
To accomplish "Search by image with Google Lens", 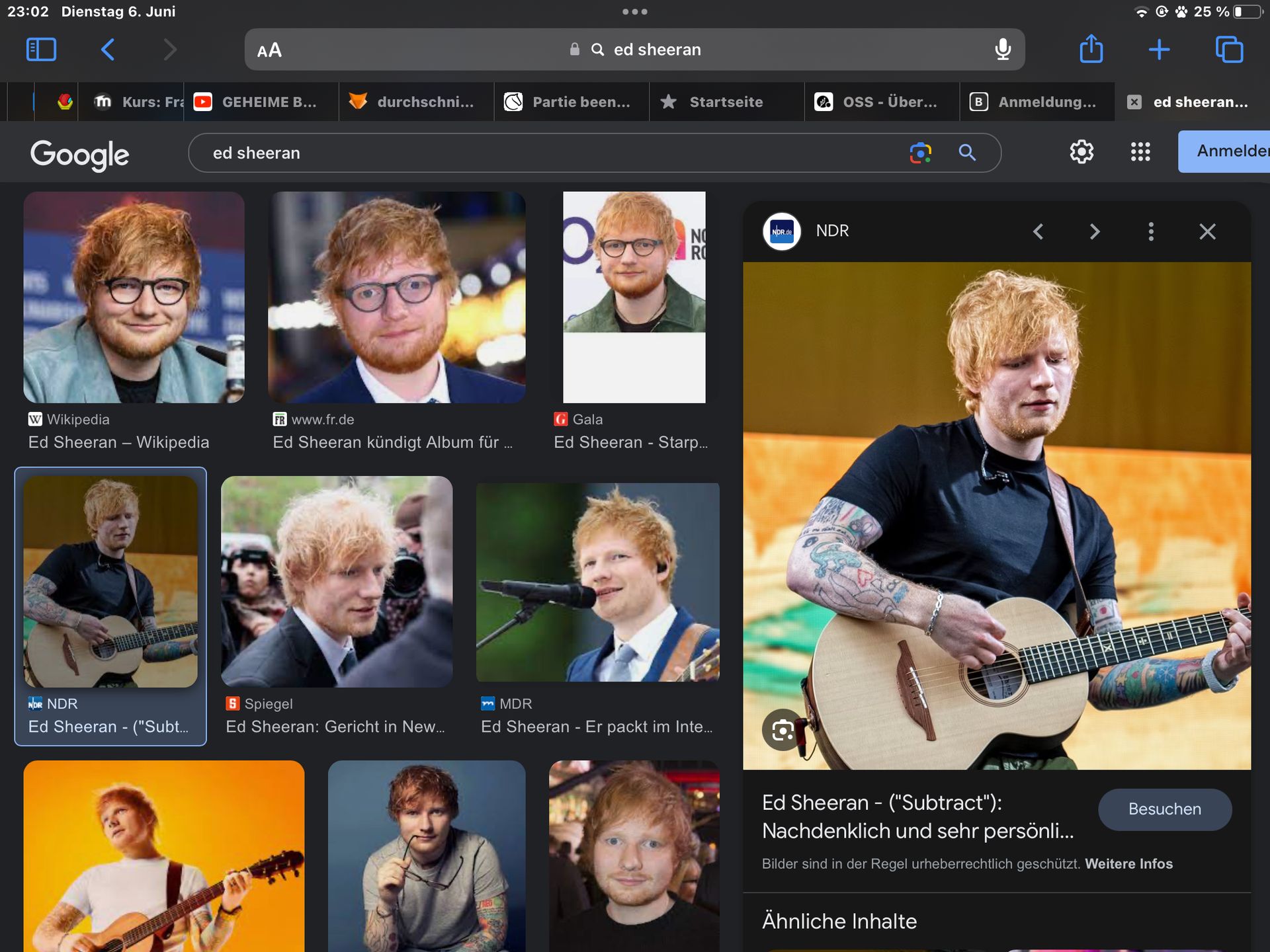I will (x=920, y=153).
